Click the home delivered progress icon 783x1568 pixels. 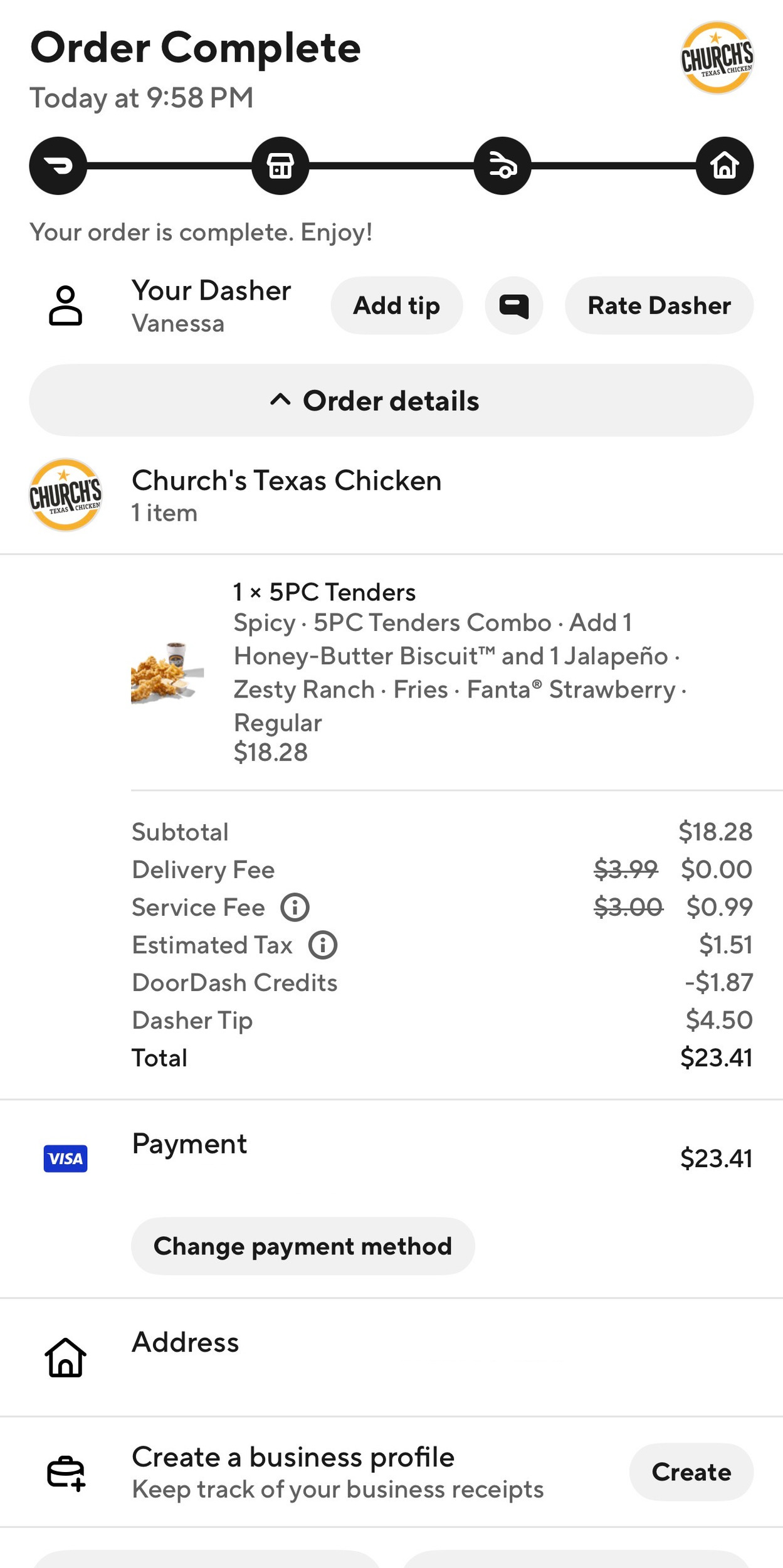point(725,166)
